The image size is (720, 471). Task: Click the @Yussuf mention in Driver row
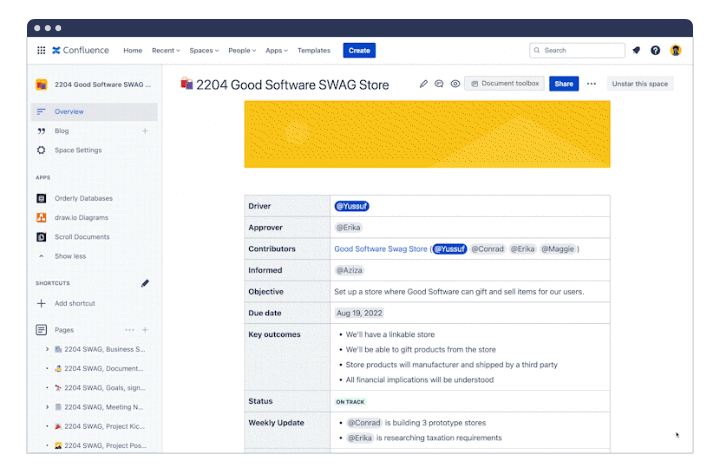coord(352,206)
